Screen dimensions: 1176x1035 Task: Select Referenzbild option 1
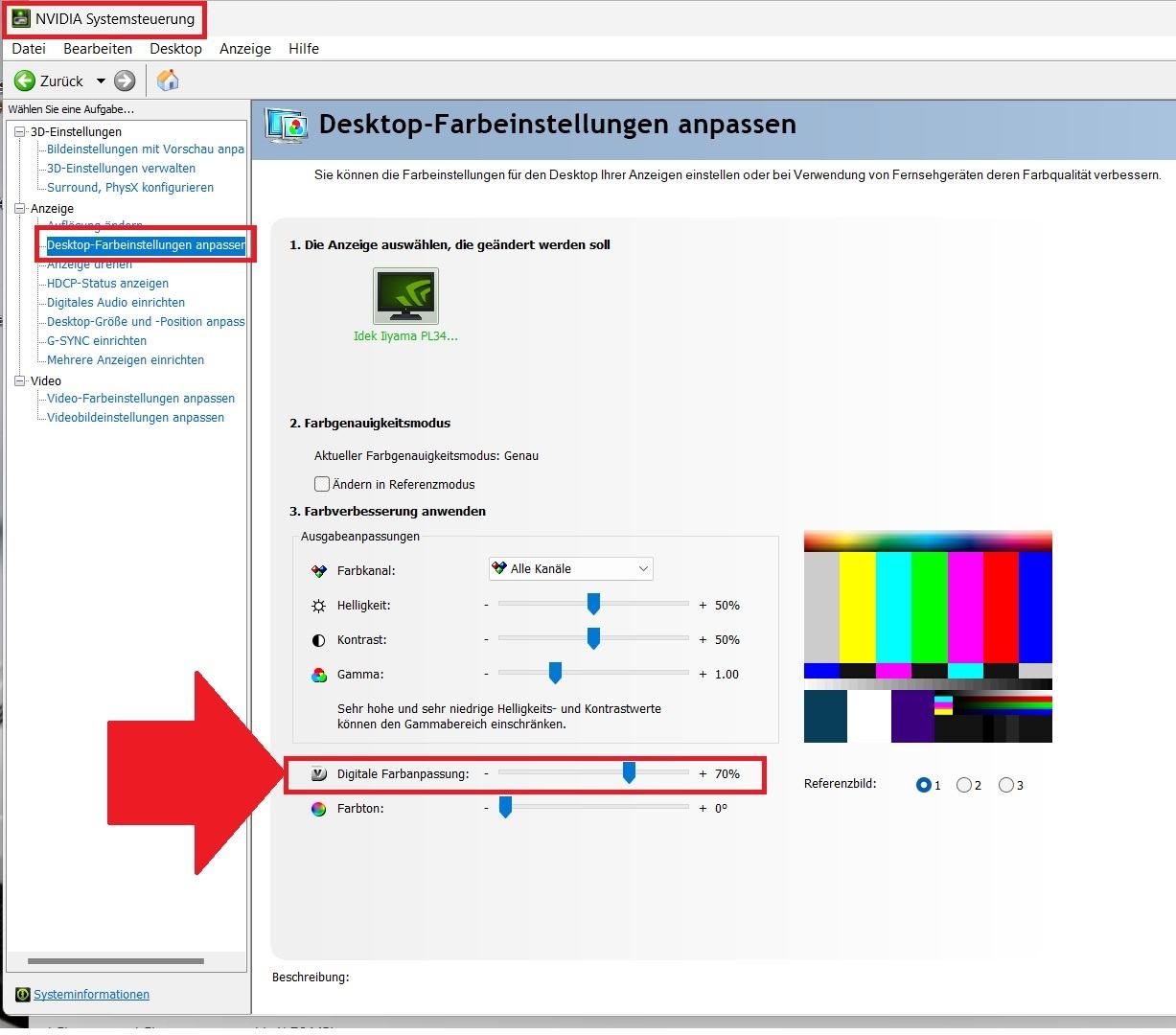[x=924, y=785]
